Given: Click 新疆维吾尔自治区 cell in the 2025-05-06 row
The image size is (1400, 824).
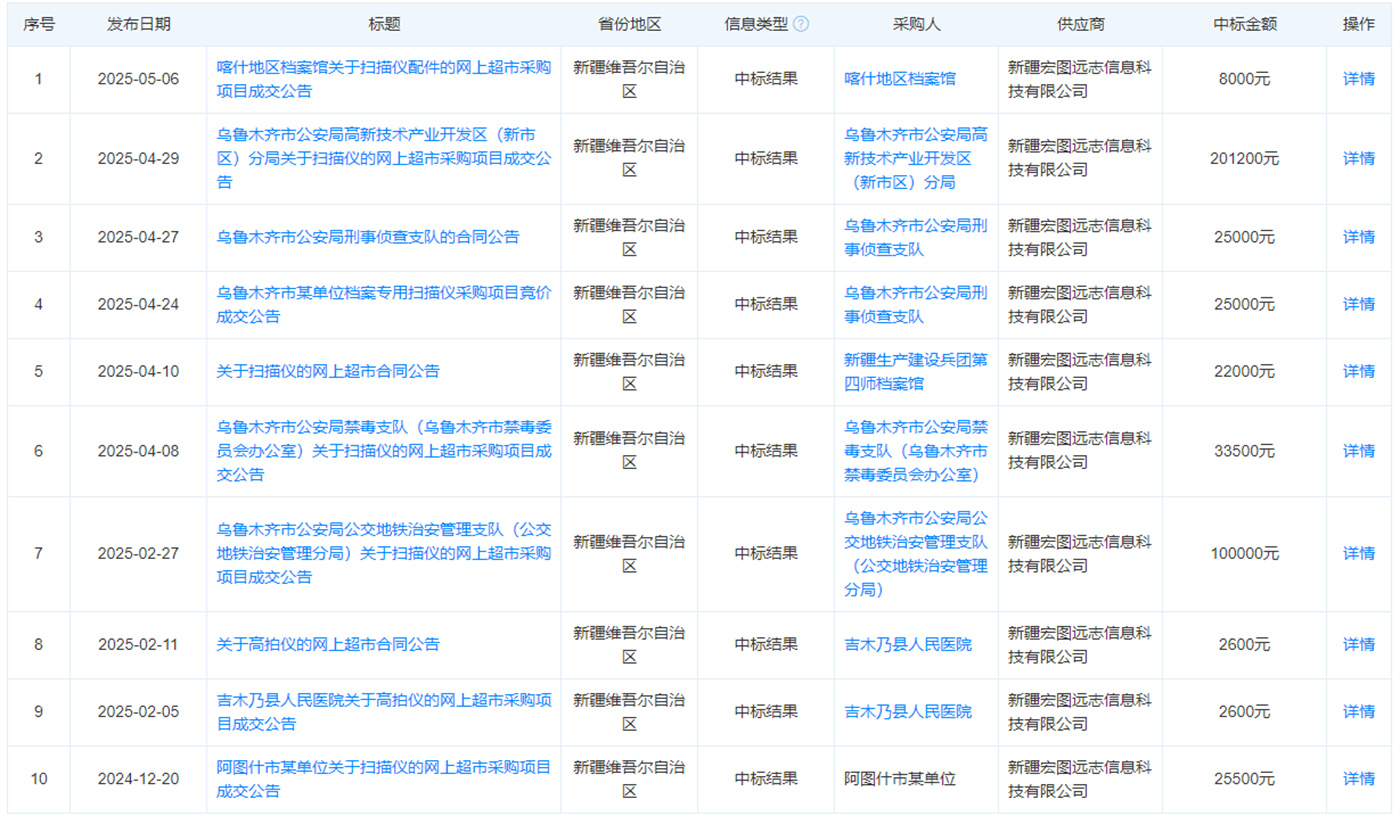Looking at the screenshot, I should 629,79.
